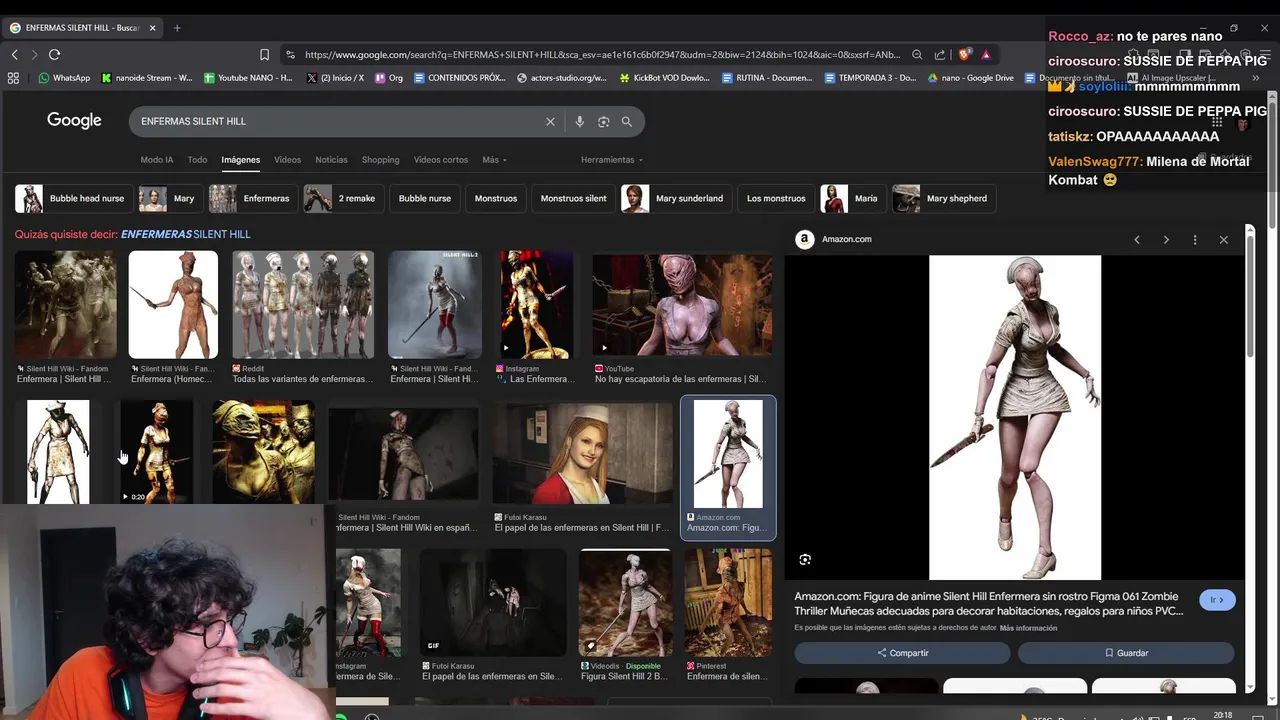Image resolution: width=1280 pixels, height=720 pixels.
Task: Filter by 2 remake chip
Action: tap(342, 198)
